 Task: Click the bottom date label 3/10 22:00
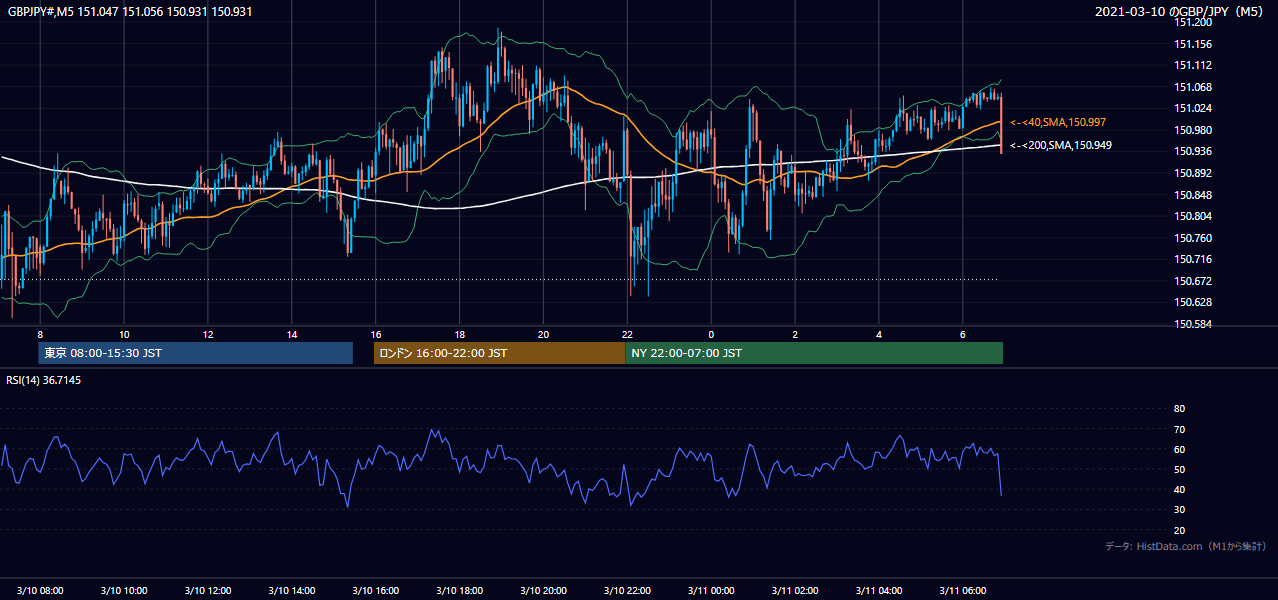tap(627, 590)
